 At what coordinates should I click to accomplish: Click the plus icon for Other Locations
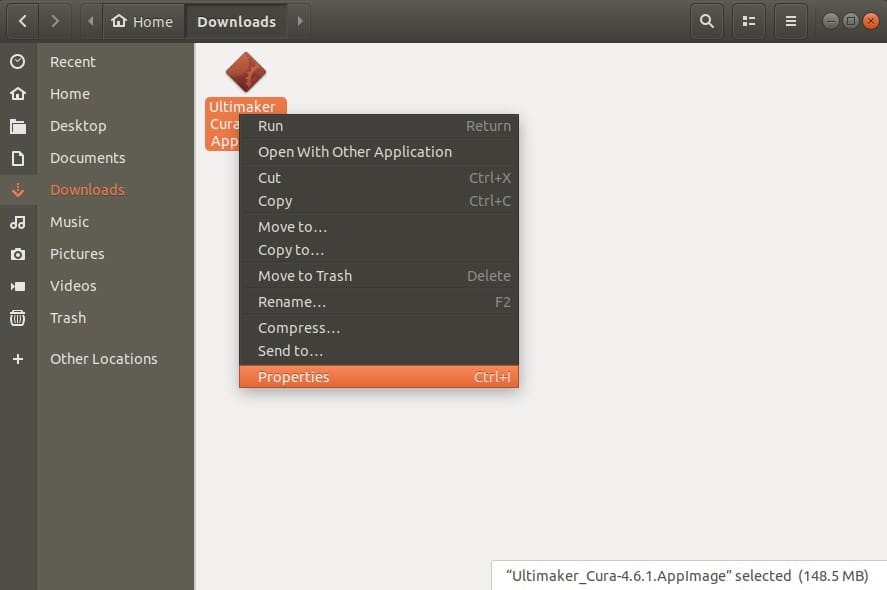pos(18,359)
